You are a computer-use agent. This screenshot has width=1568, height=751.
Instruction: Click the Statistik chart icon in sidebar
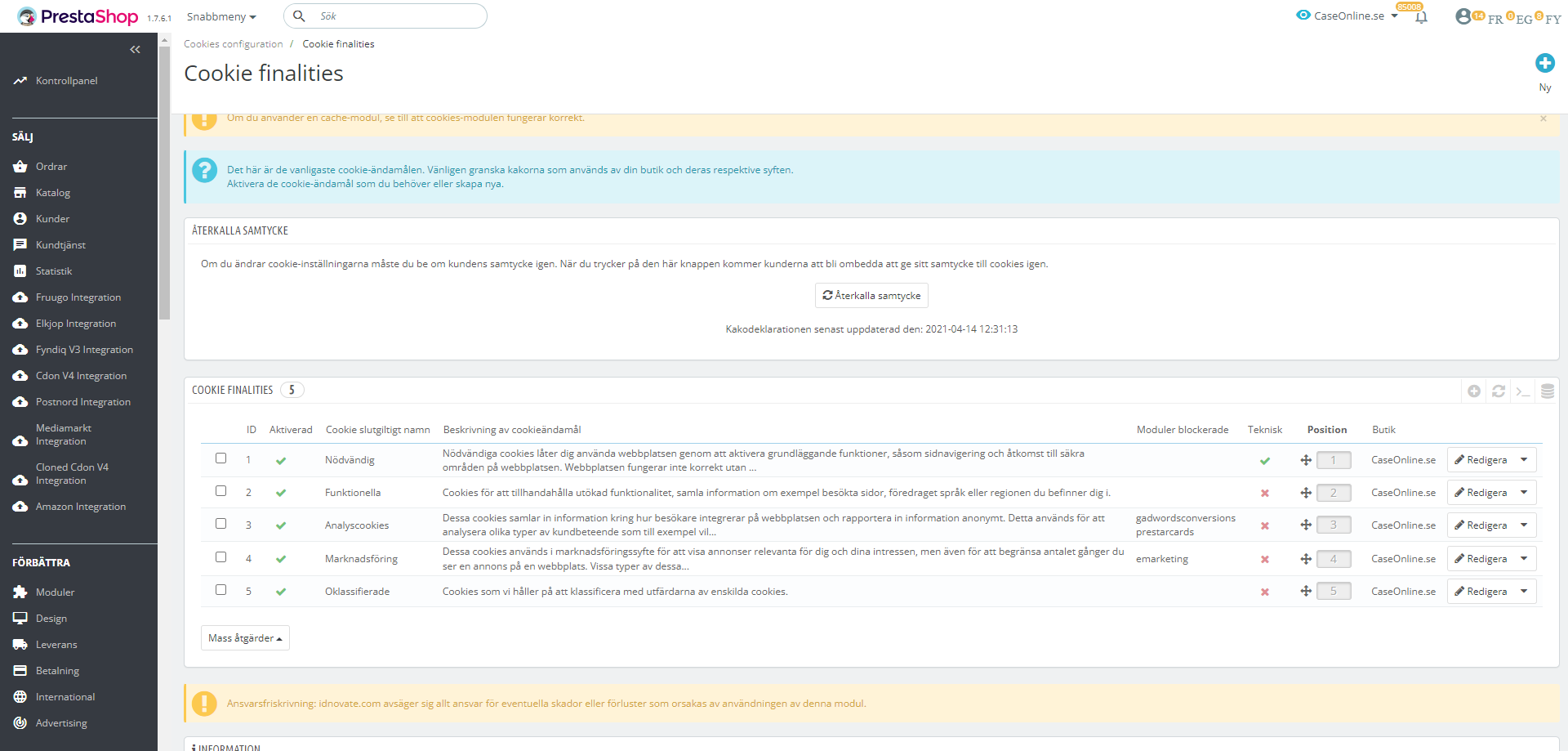[20, 271]
